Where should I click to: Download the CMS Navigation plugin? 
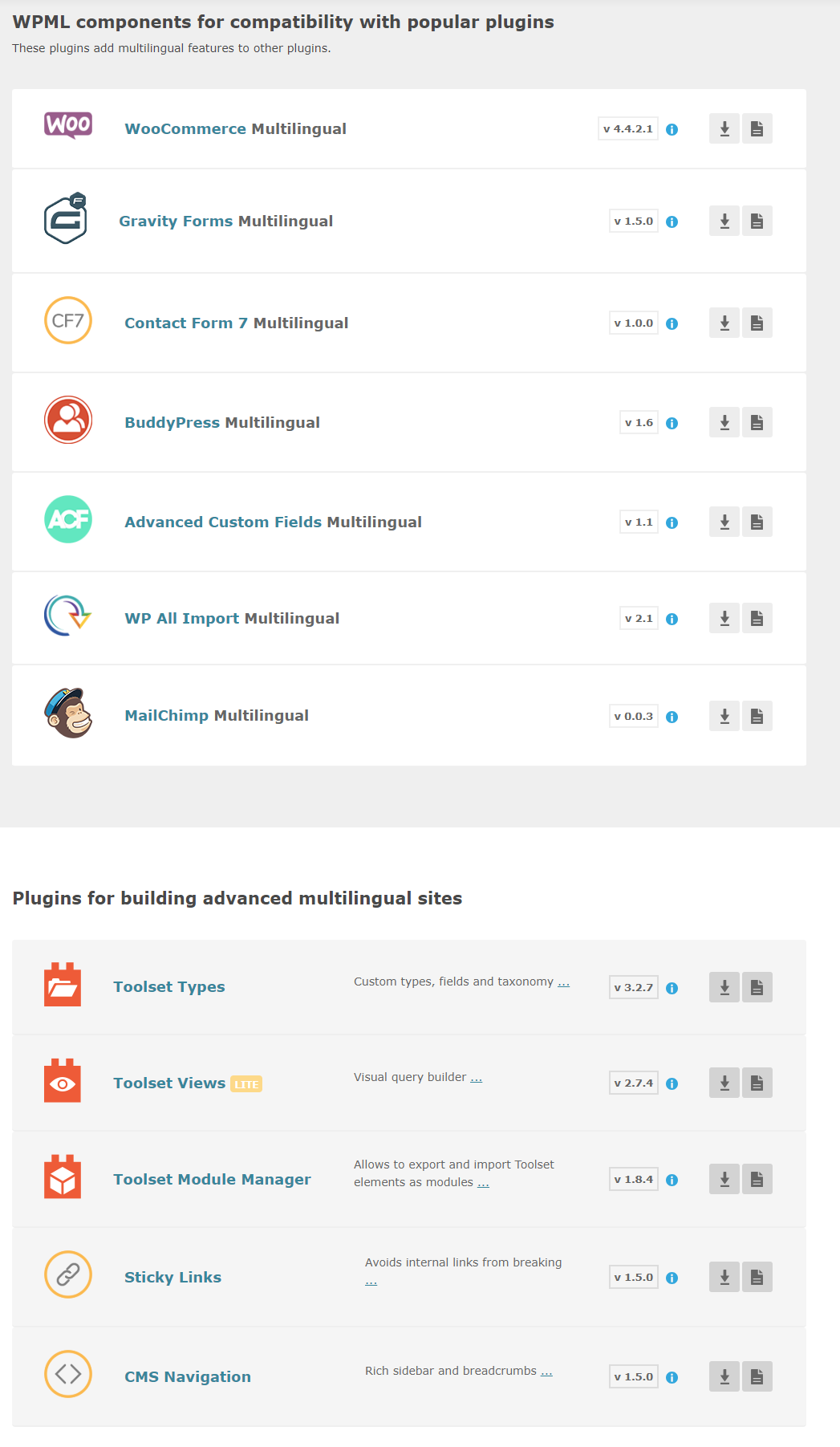[x=724, y=1376]
